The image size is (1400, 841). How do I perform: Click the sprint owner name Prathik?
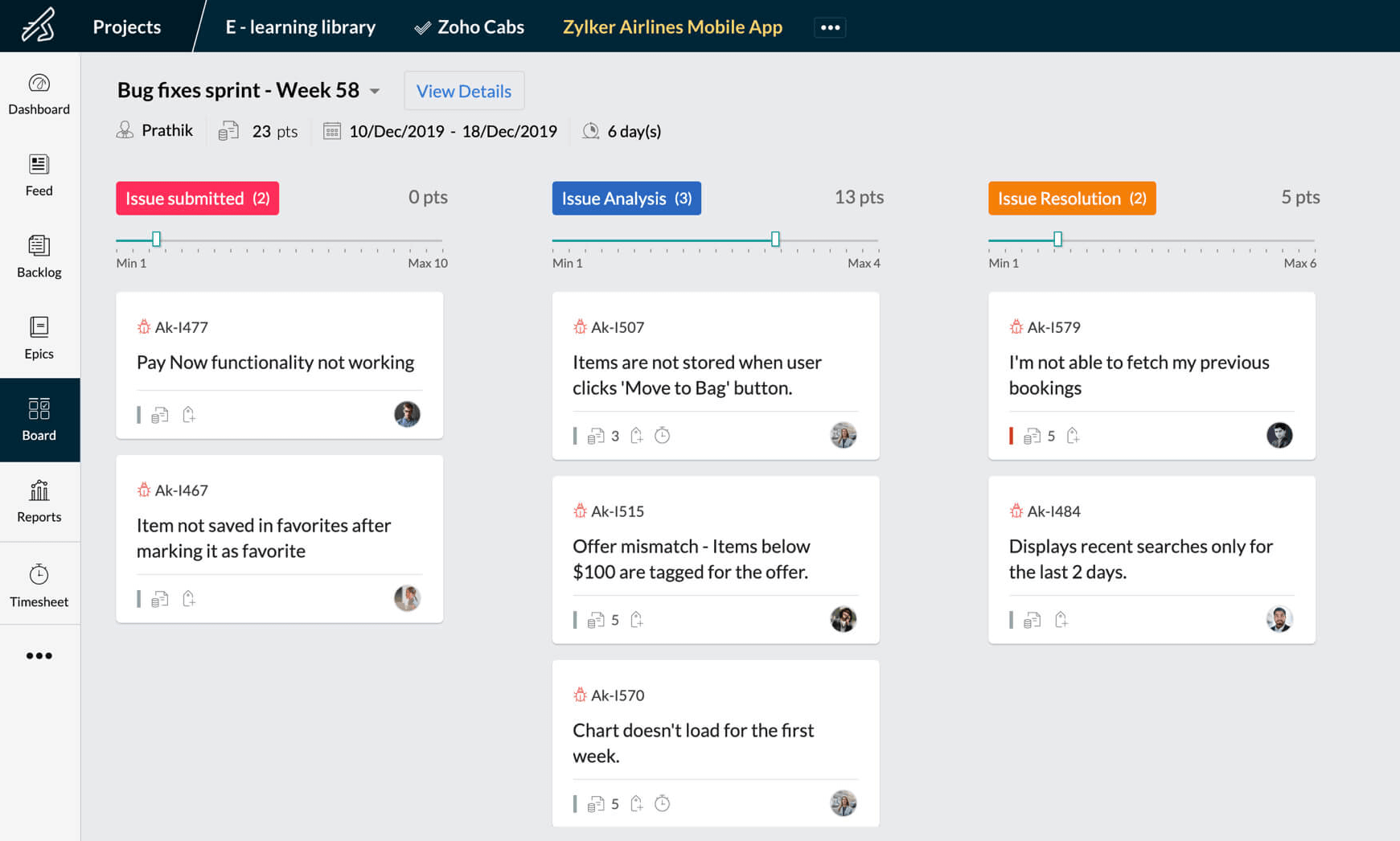(167, 130)
